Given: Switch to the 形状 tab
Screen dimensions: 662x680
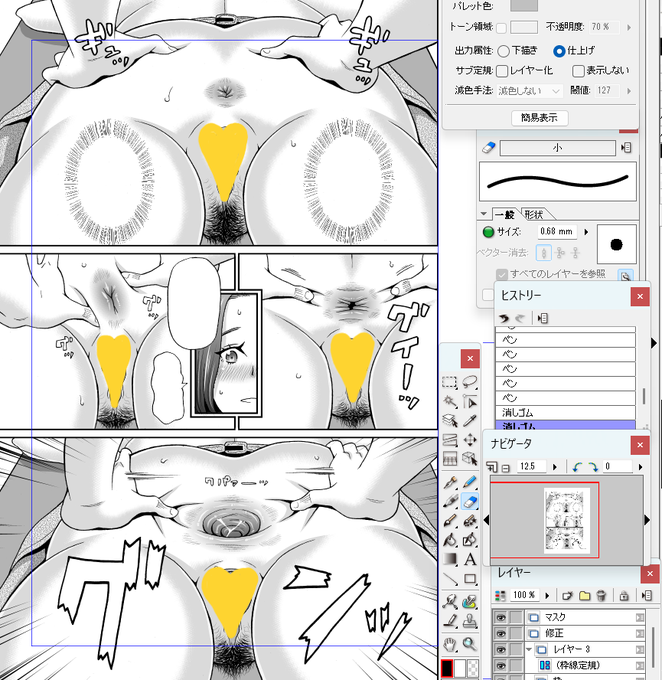Looking at the screenshot, I should point(534,214).
